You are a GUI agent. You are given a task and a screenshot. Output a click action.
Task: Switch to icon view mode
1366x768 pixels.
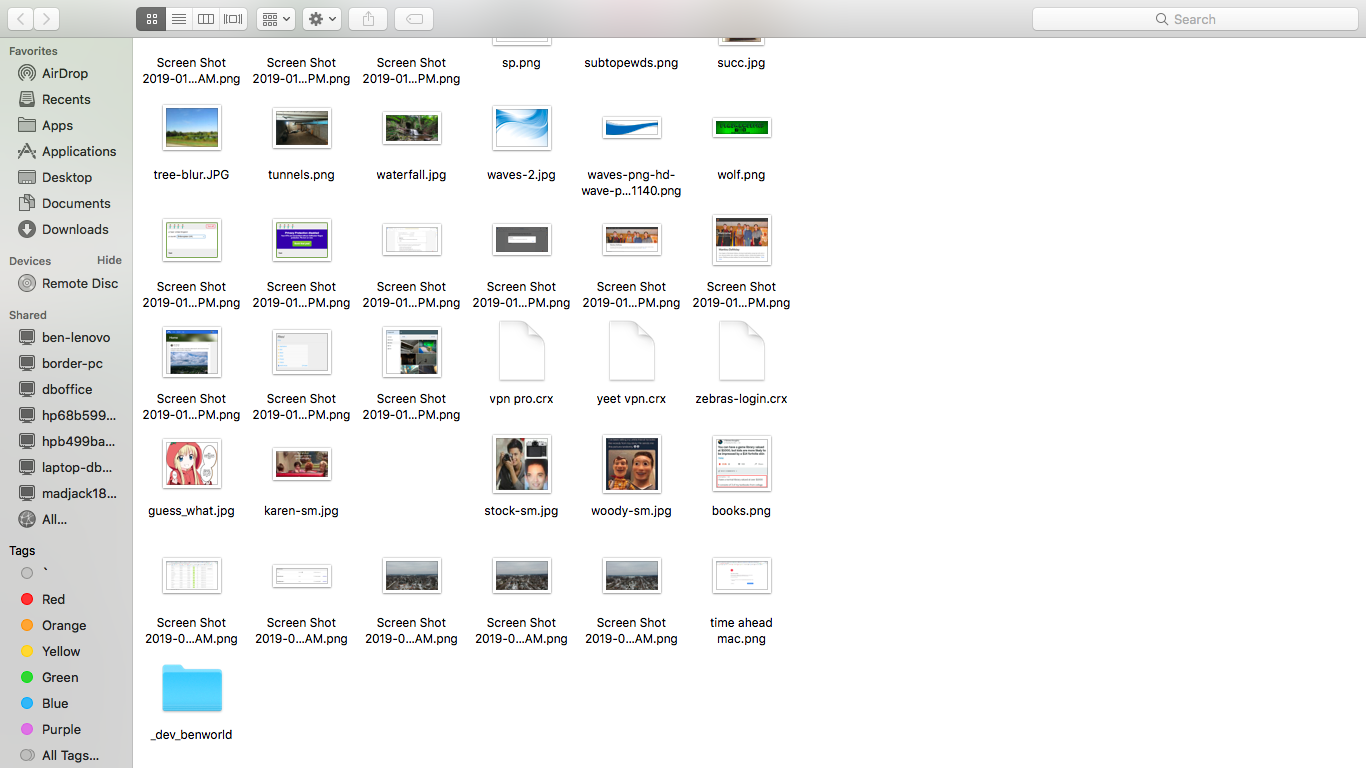click(151, 19)
